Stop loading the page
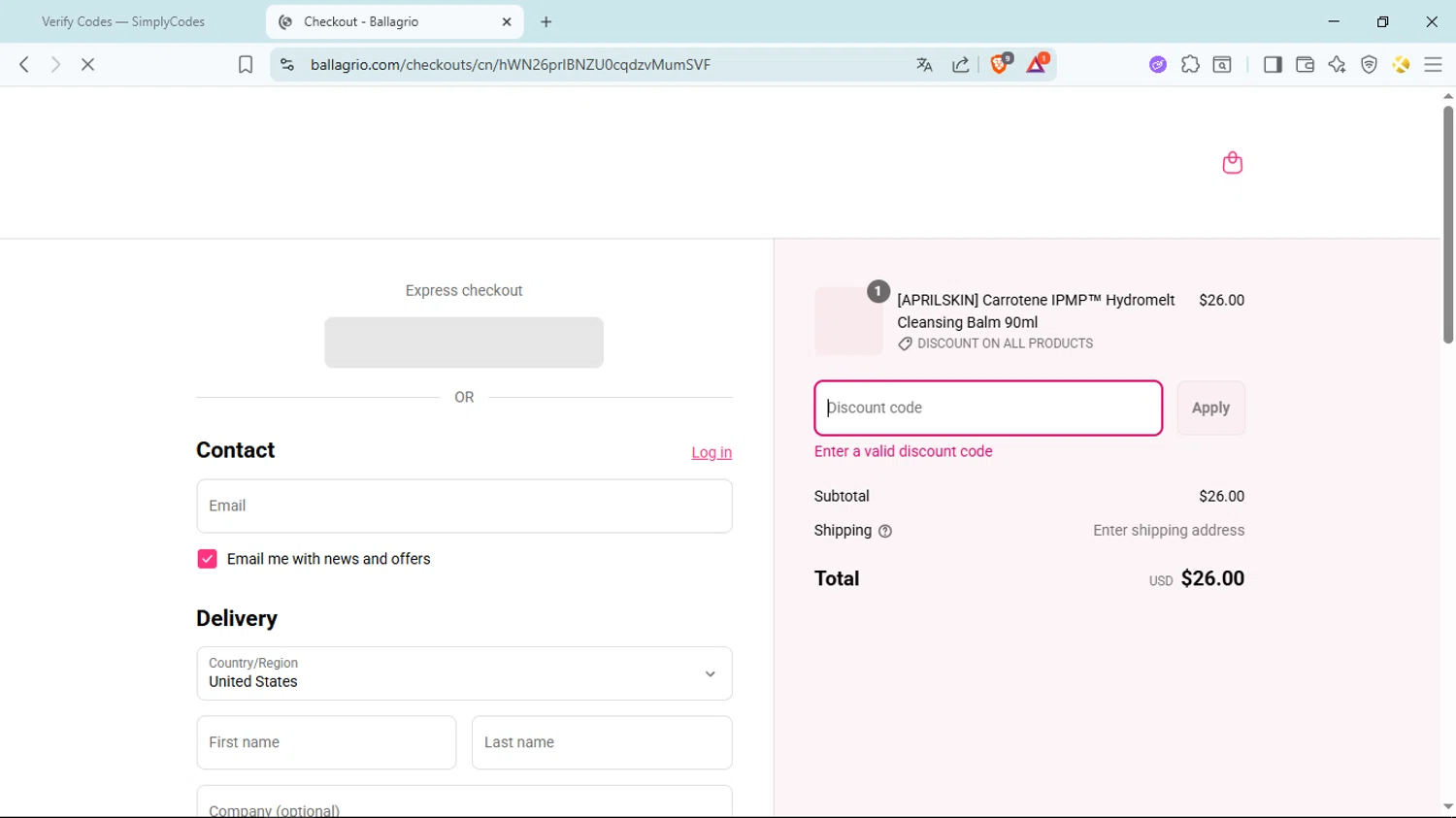This screenshot has width=1456, height=818. point(87,64)
